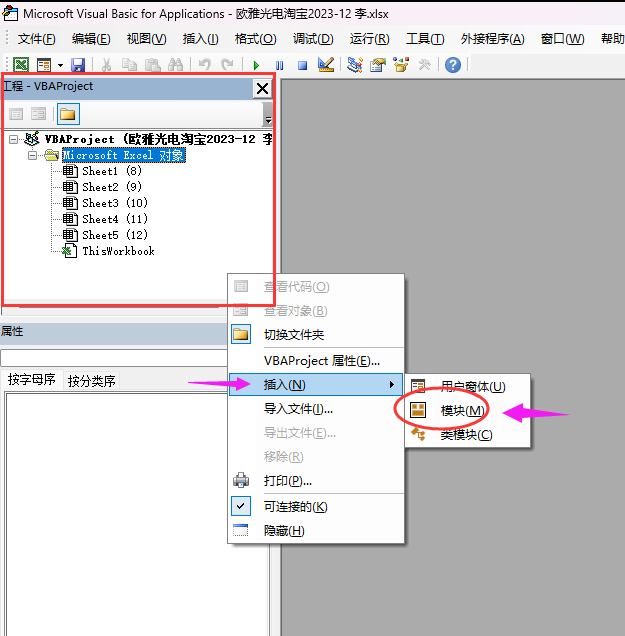Select the VBAProject root tree item
This screenshot has width=625, height=636.
pos(158,139)
